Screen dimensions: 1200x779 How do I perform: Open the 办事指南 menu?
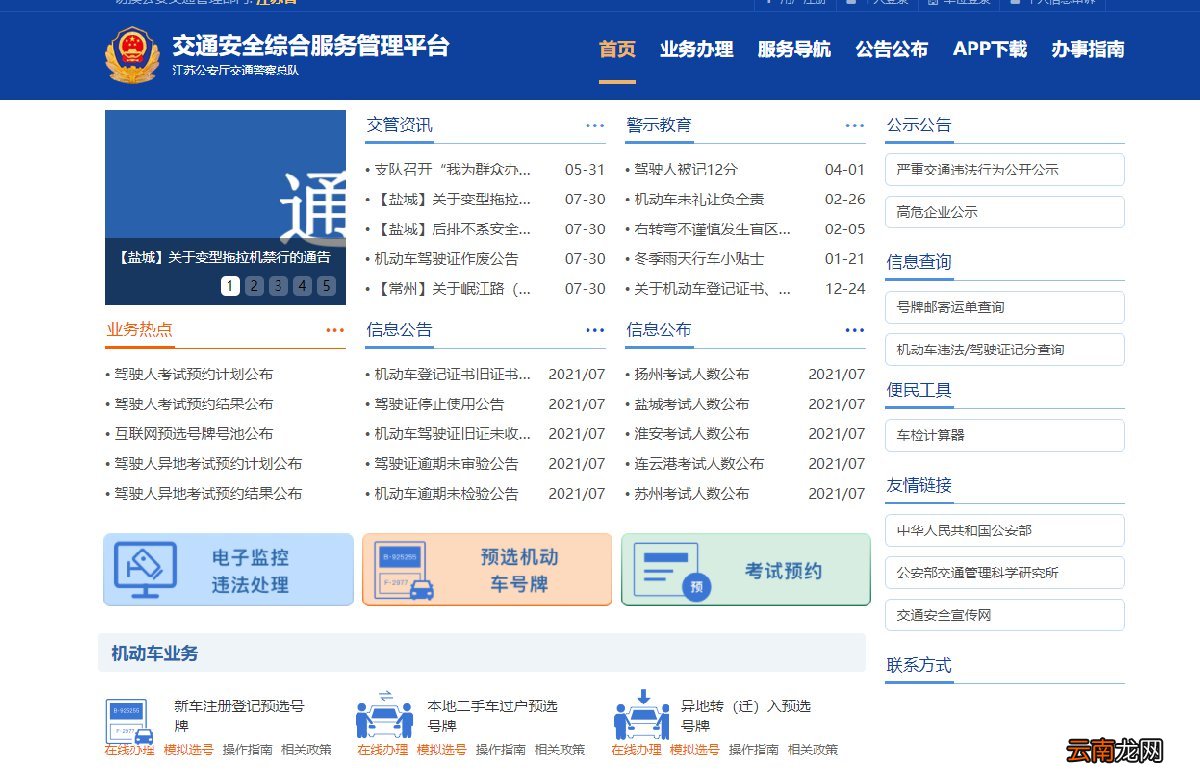1088,49
